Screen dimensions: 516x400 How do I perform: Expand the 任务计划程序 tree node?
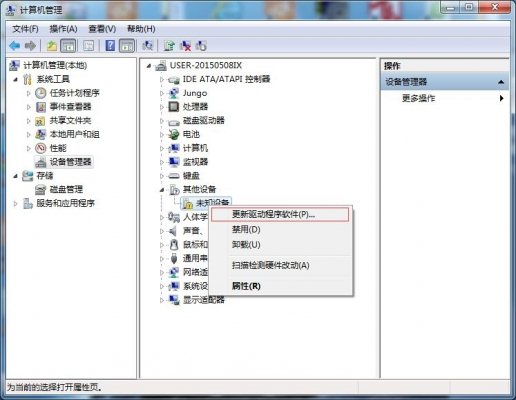[29, 93]
